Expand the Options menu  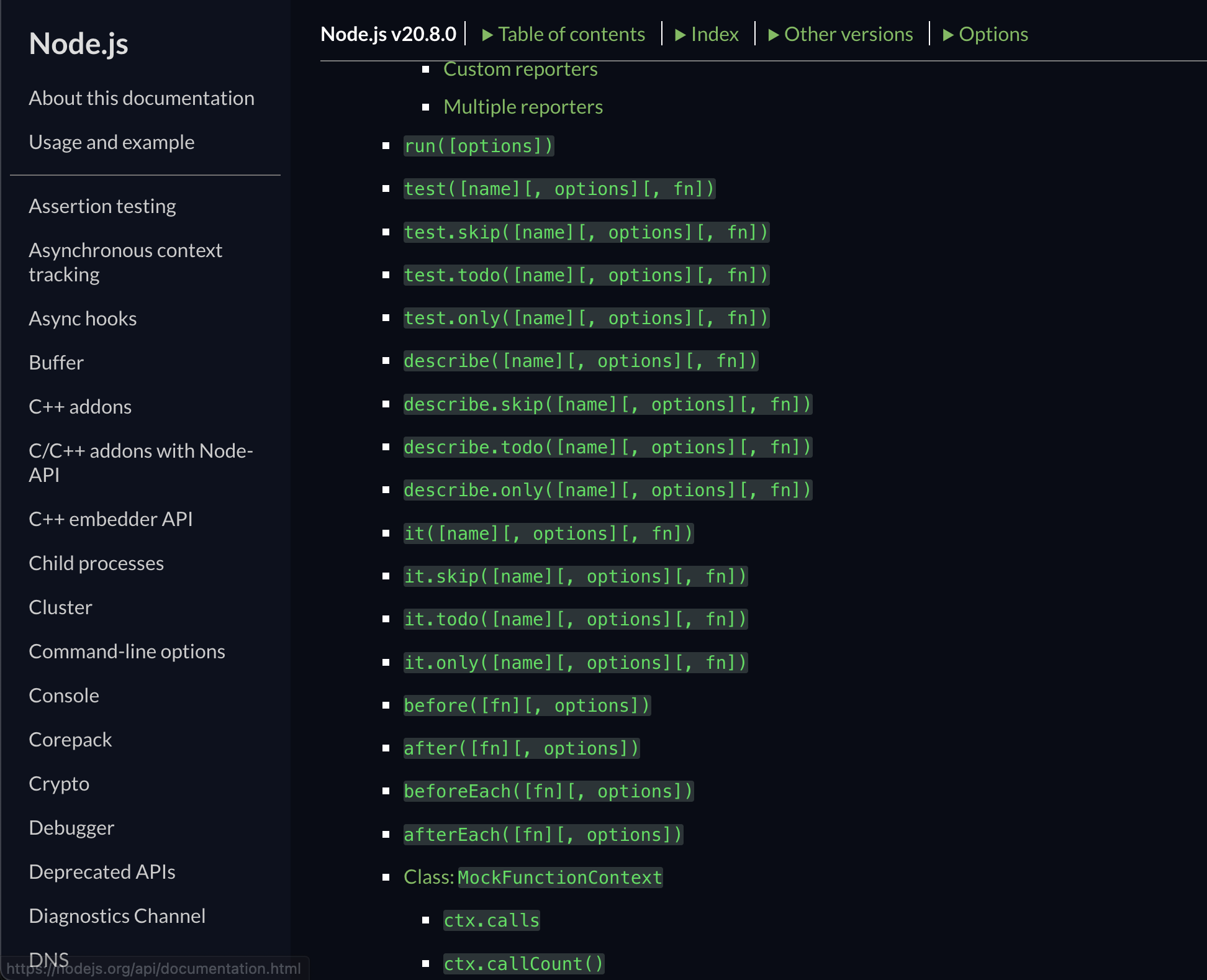(x=985, y=34)
